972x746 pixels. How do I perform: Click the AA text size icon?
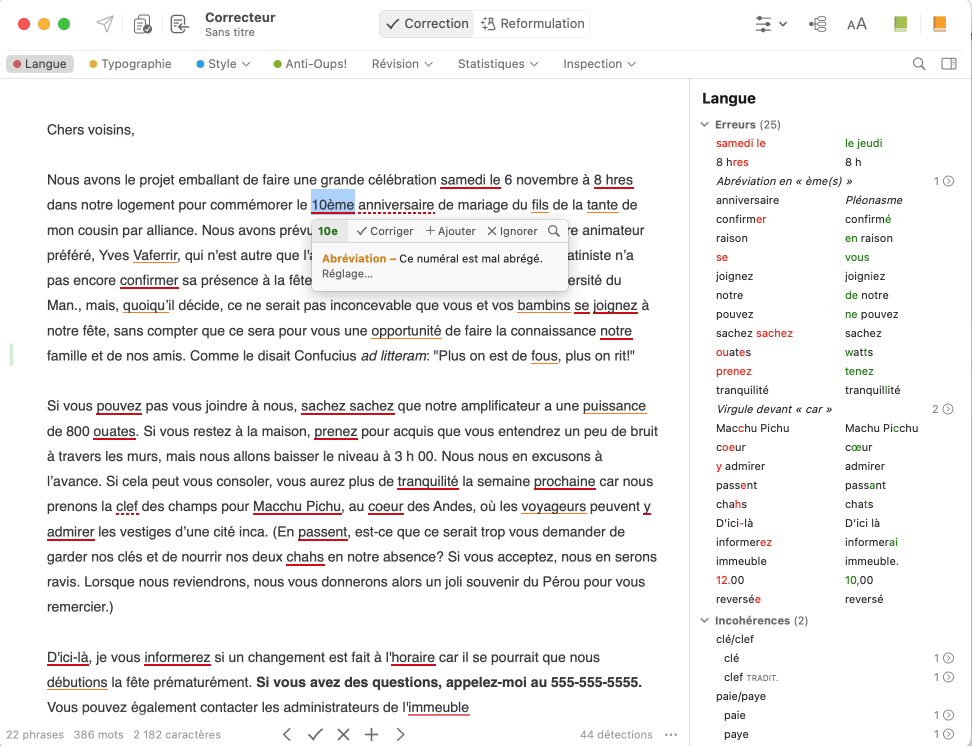[857, 24]
